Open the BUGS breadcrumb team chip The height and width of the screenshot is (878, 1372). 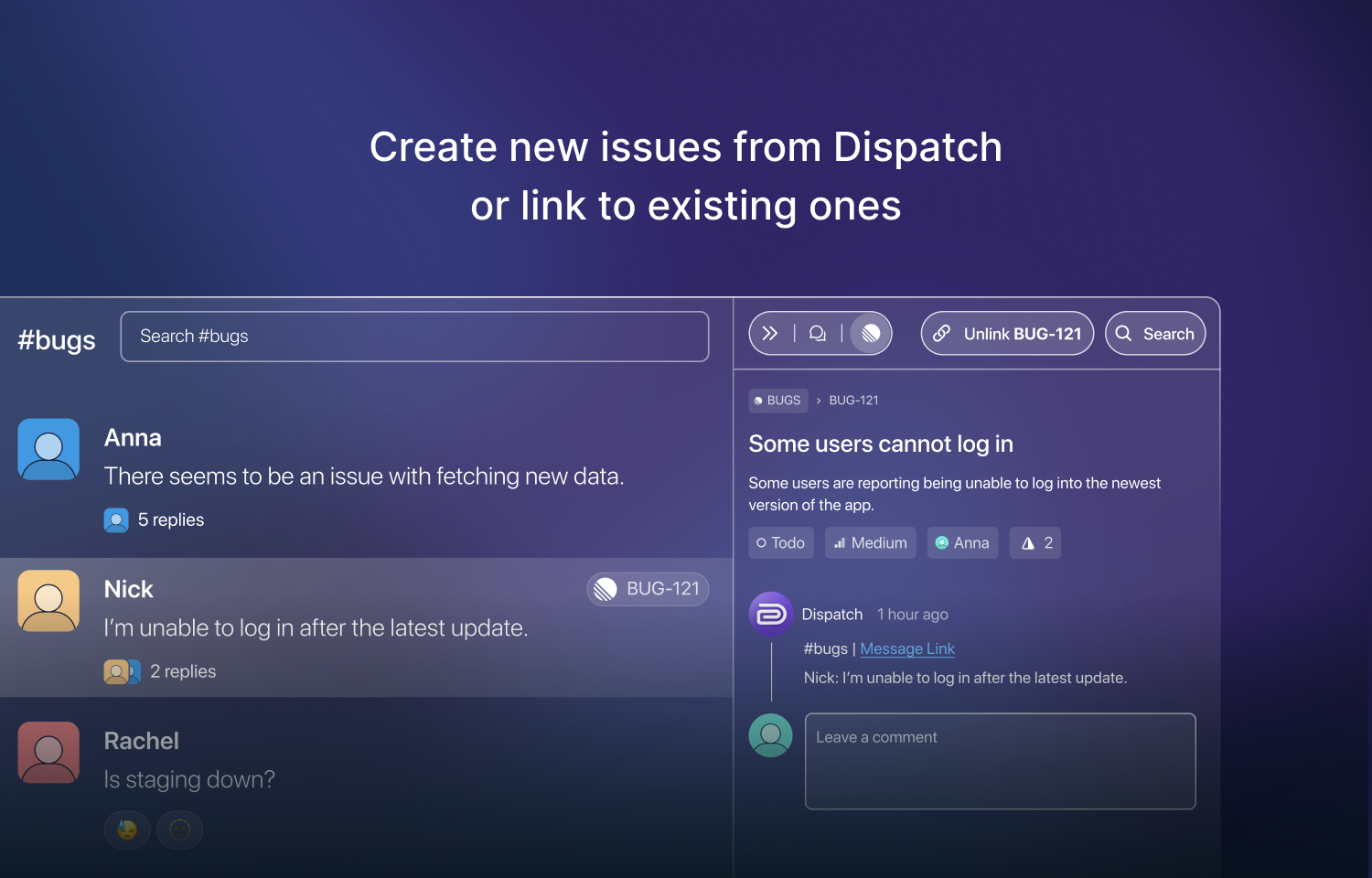coord(777,401)
